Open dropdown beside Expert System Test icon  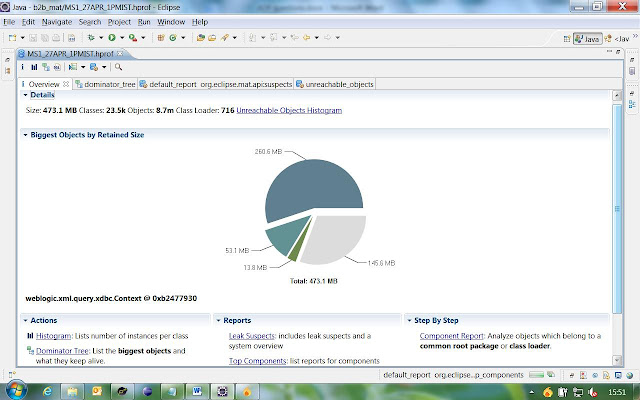(83, 67)
